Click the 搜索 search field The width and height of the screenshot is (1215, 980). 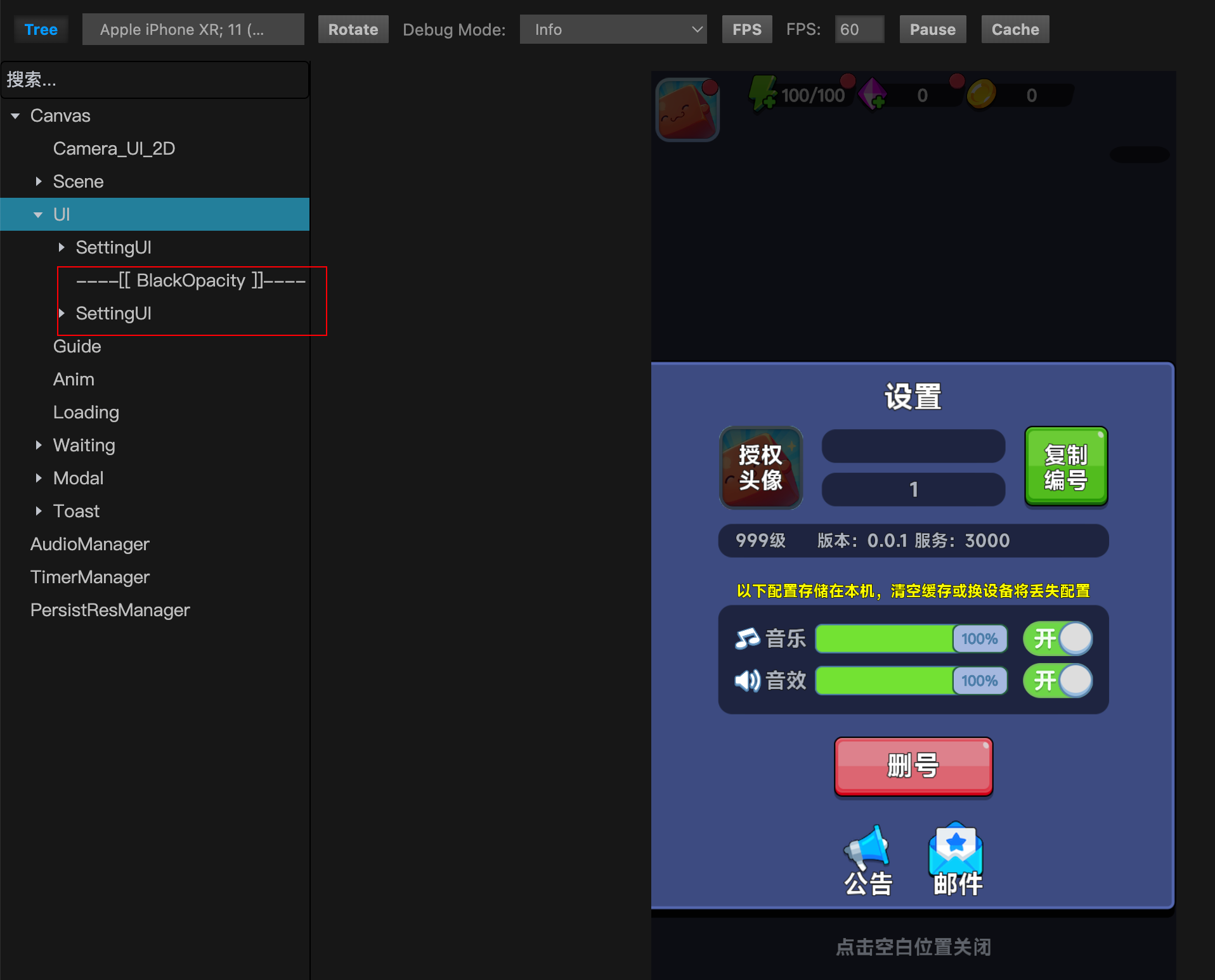coord(155,80)
